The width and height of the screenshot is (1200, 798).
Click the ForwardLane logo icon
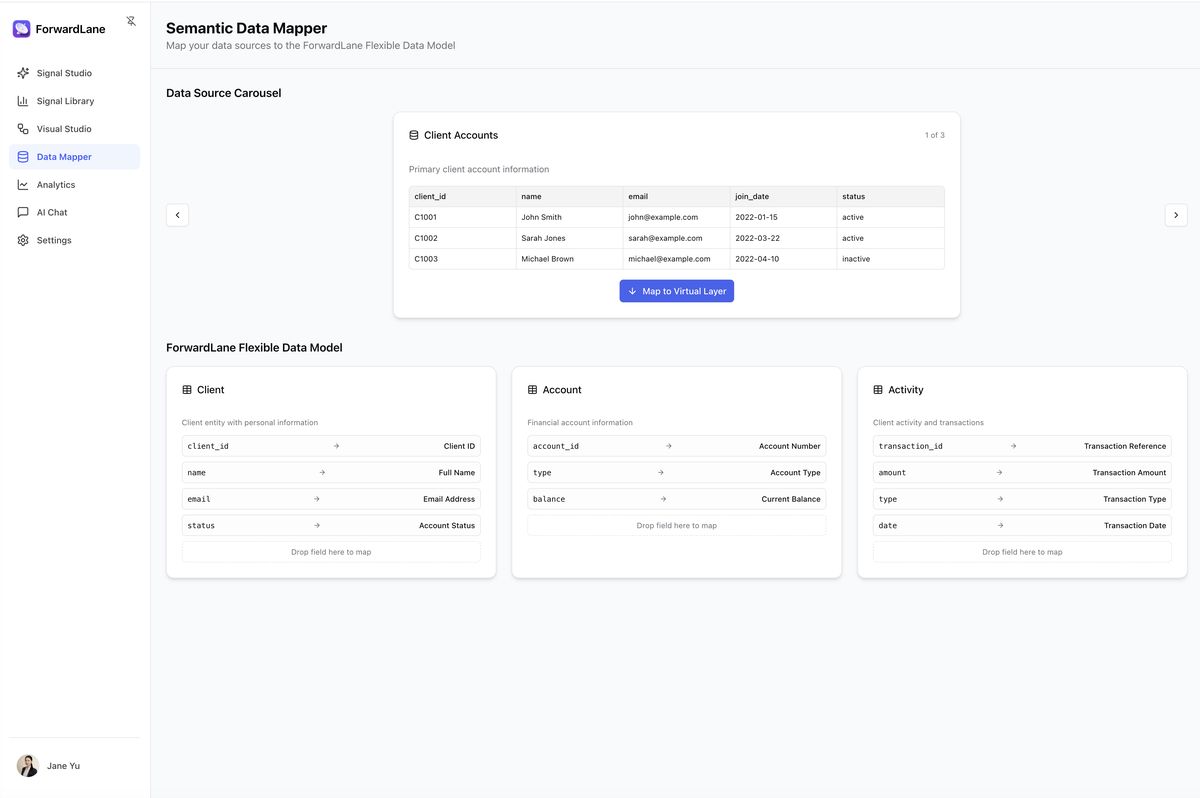tap(21, 29)
